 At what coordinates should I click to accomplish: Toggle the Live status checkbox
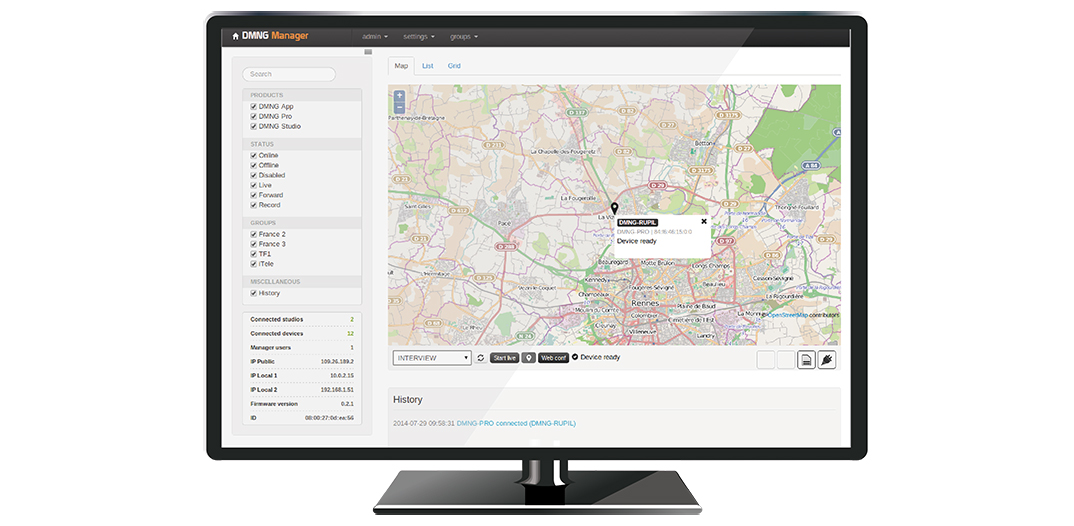pos(253,185)
